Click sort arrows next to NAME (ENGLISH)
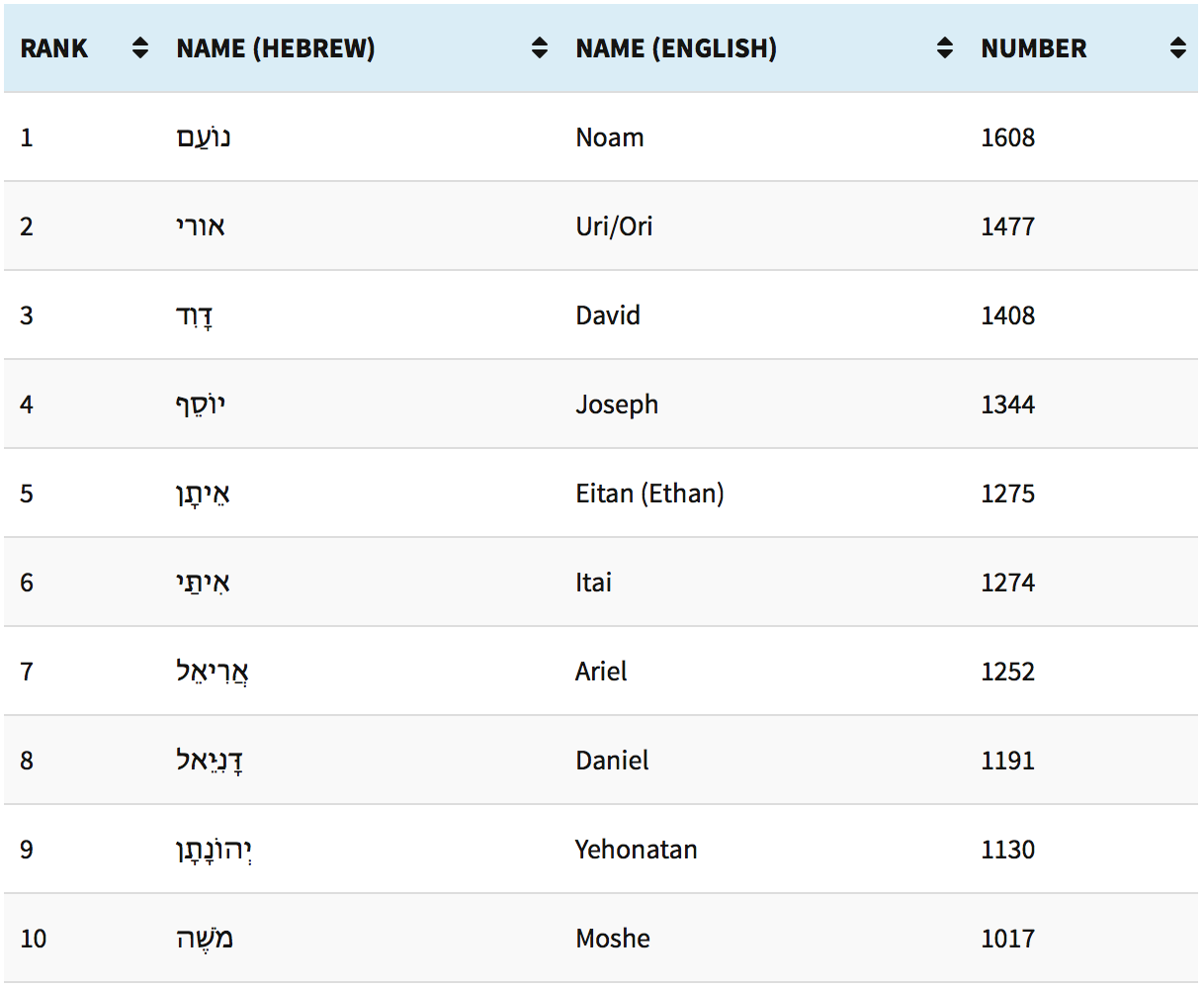The height and width of the screenshot is (989, 1204). pyautogui.click(x=945, y=47)
